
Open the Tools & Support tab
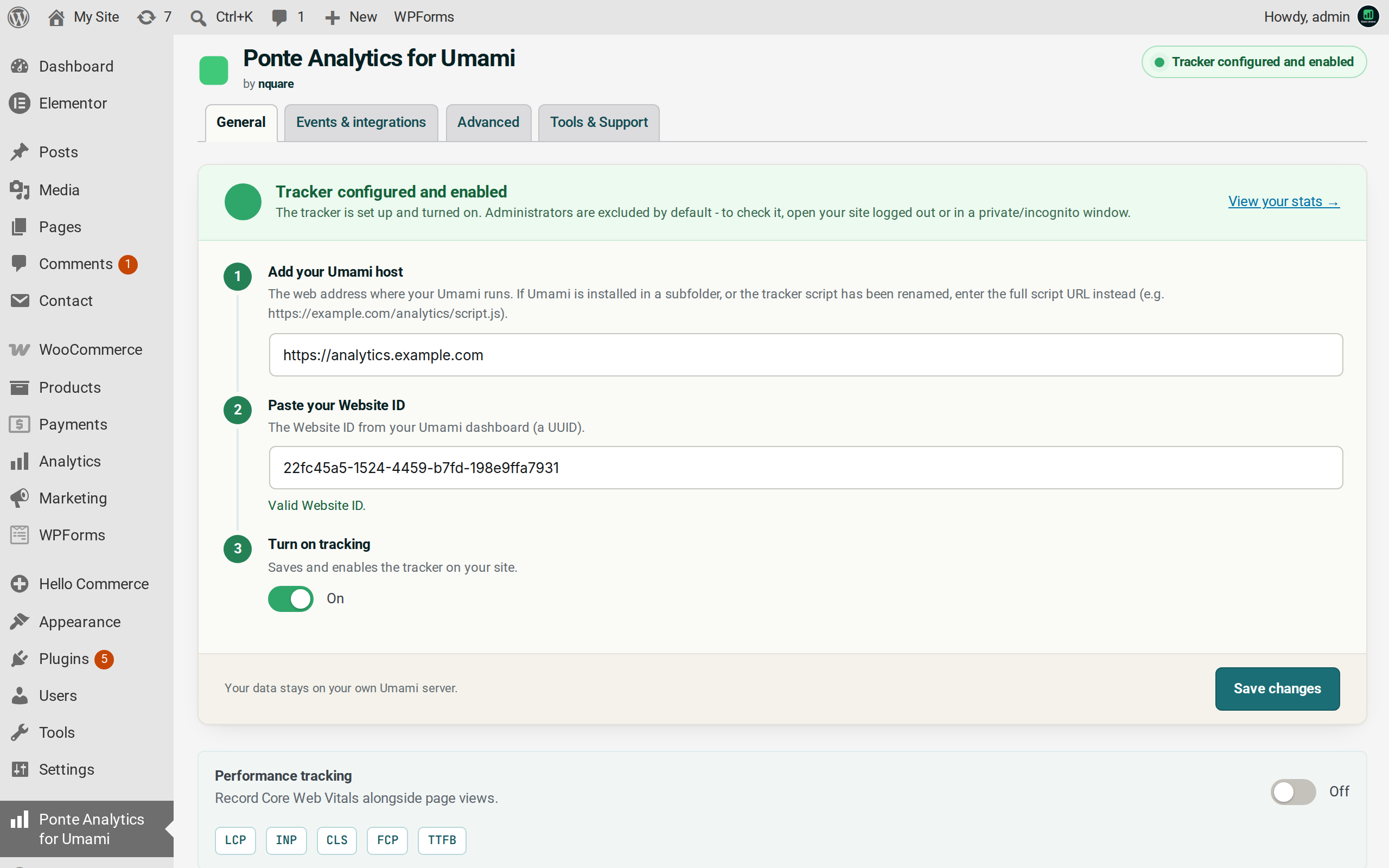point(598,122)
